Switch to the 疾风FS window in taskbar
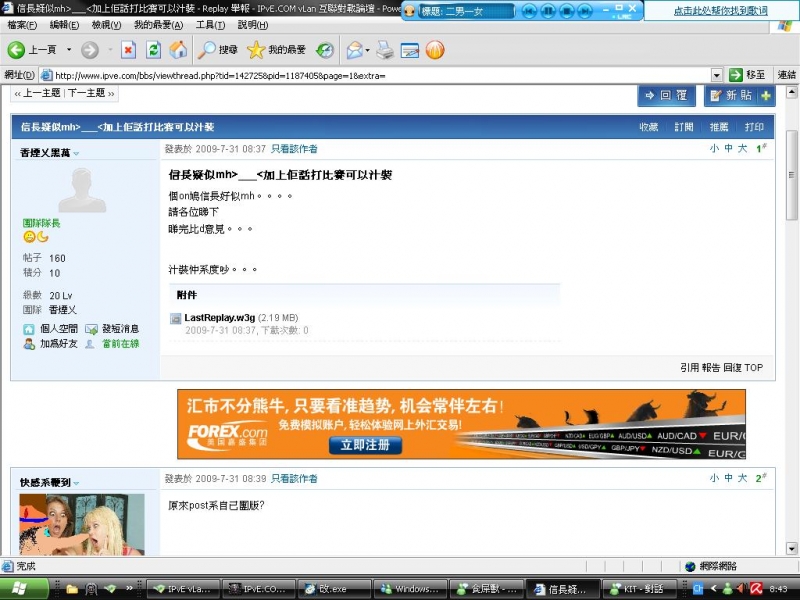Viewport: 800px width, 600px height. [x=490, y=588]
